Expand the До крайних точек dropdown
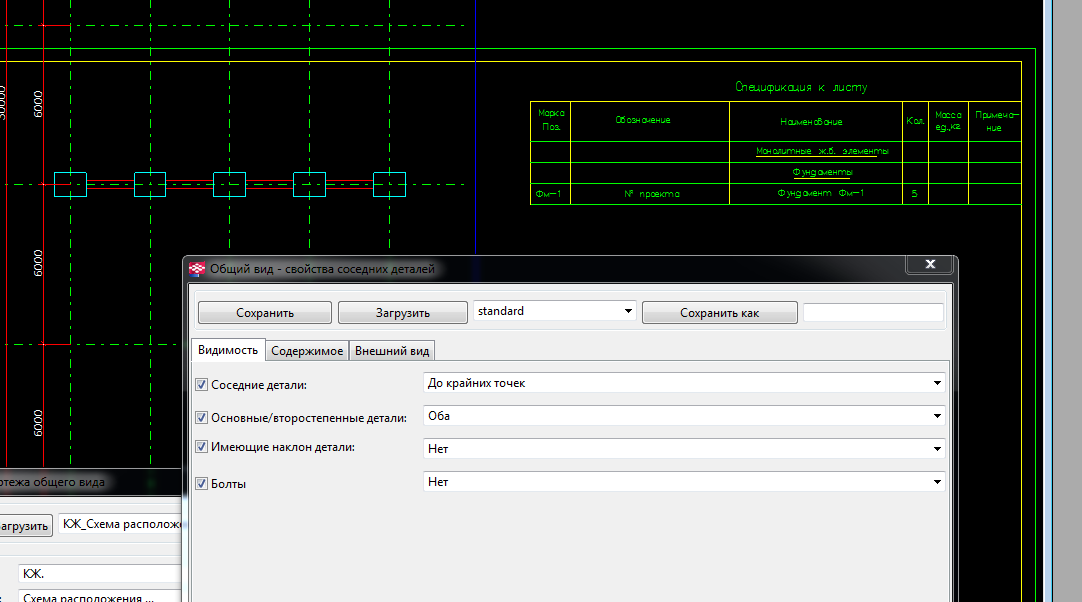The image size is (1082, 602). 684,383
